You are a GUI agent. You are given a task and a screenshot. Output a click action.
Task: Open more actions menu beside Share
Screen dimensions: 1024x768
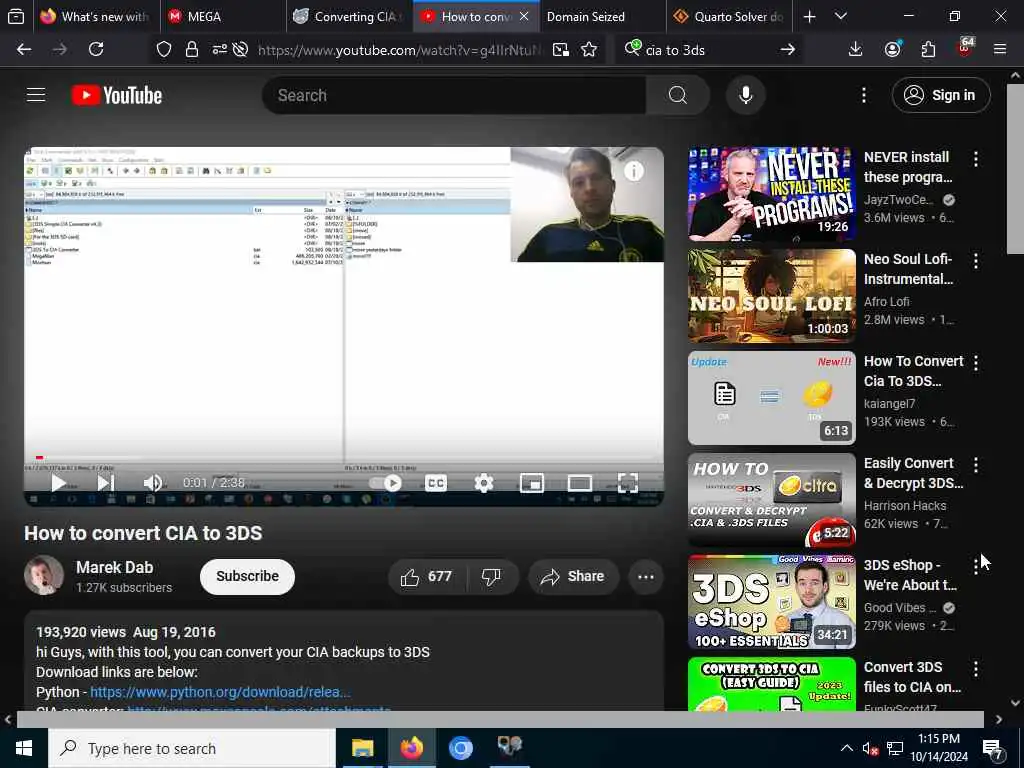click(645, 577)
